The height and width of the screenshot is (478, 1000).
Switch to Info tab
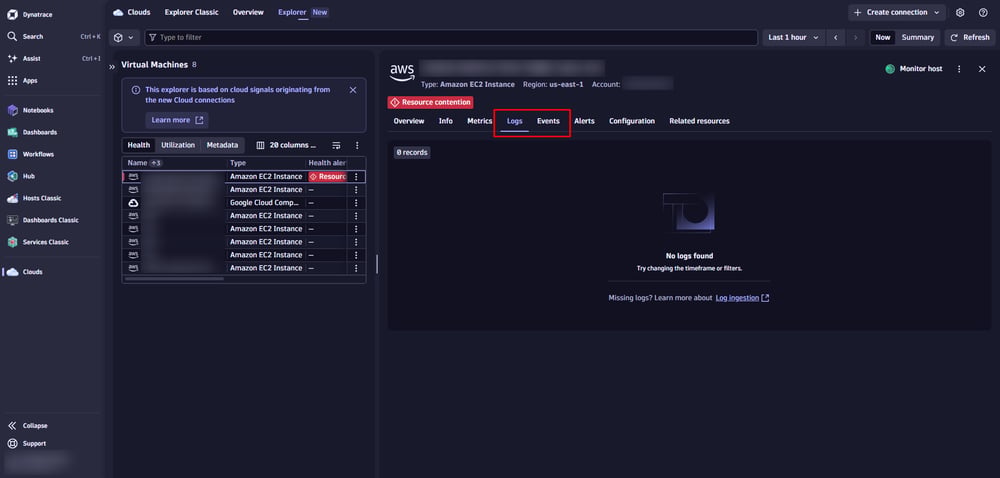[x=446, y=121]
